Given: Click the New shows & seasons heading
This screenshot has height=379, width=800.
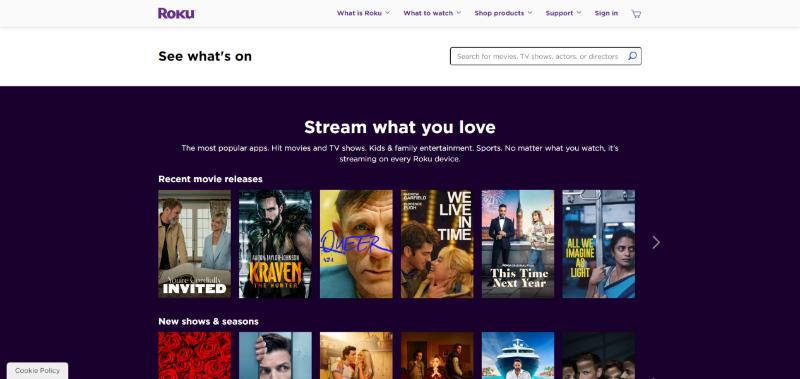Looking at the screenshot, I should [x=208, y=321].
